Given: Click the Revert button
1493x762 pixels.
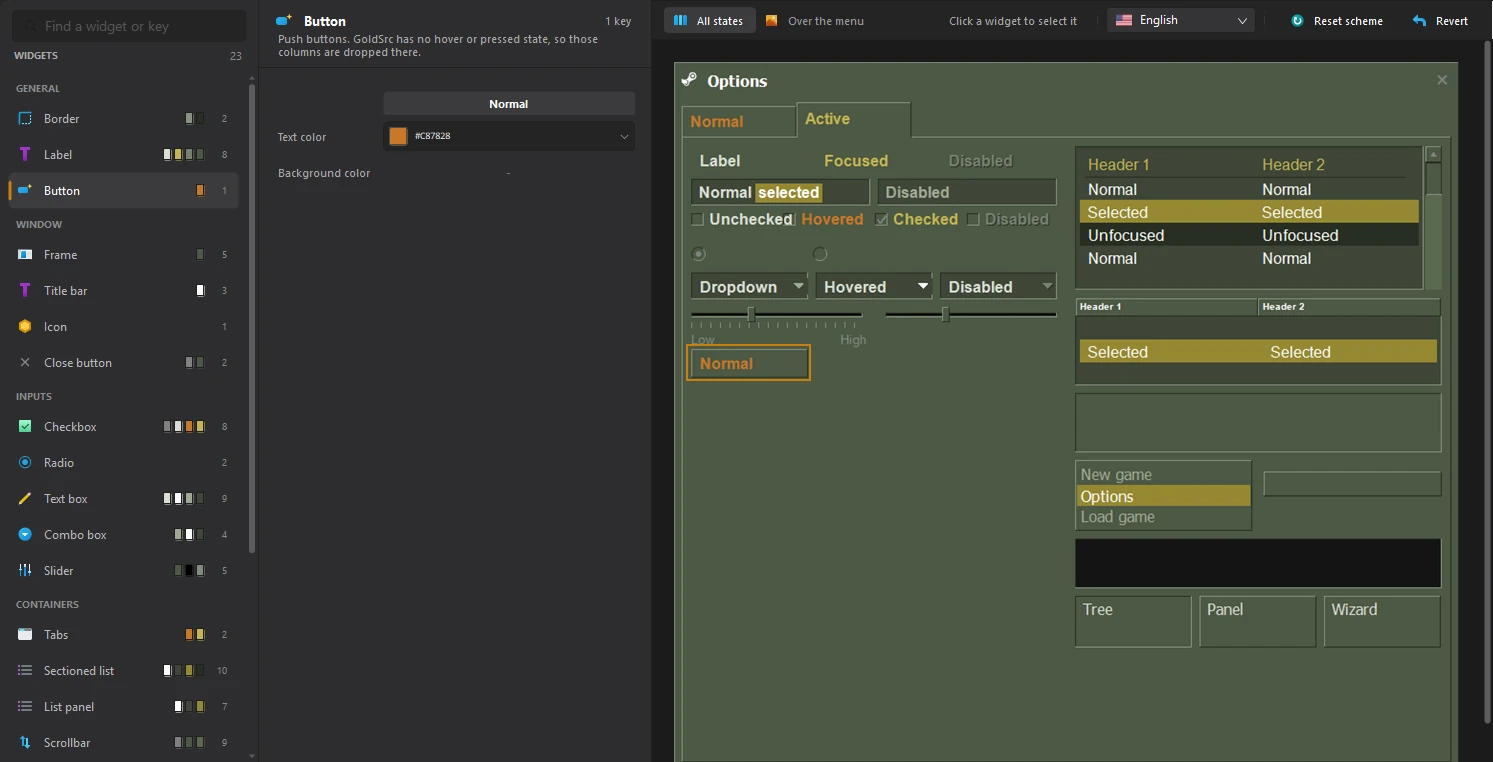Looking at the screenshot, I should click(1440, 21).
